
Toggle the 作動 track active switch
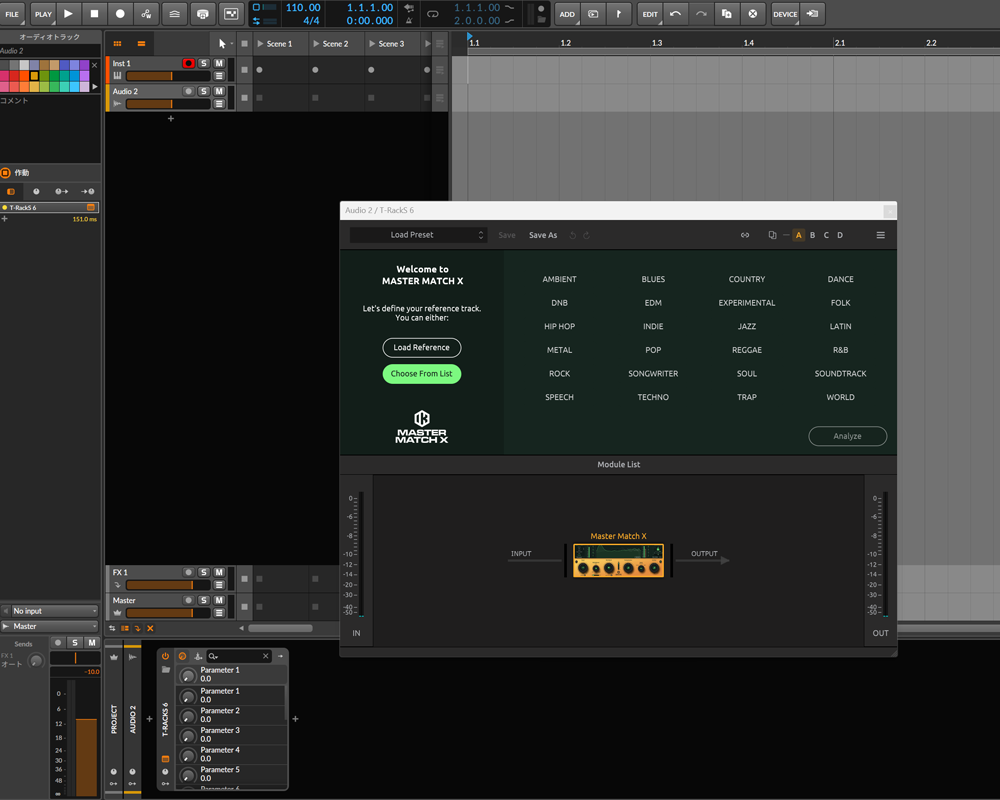[x=6, y=172]
